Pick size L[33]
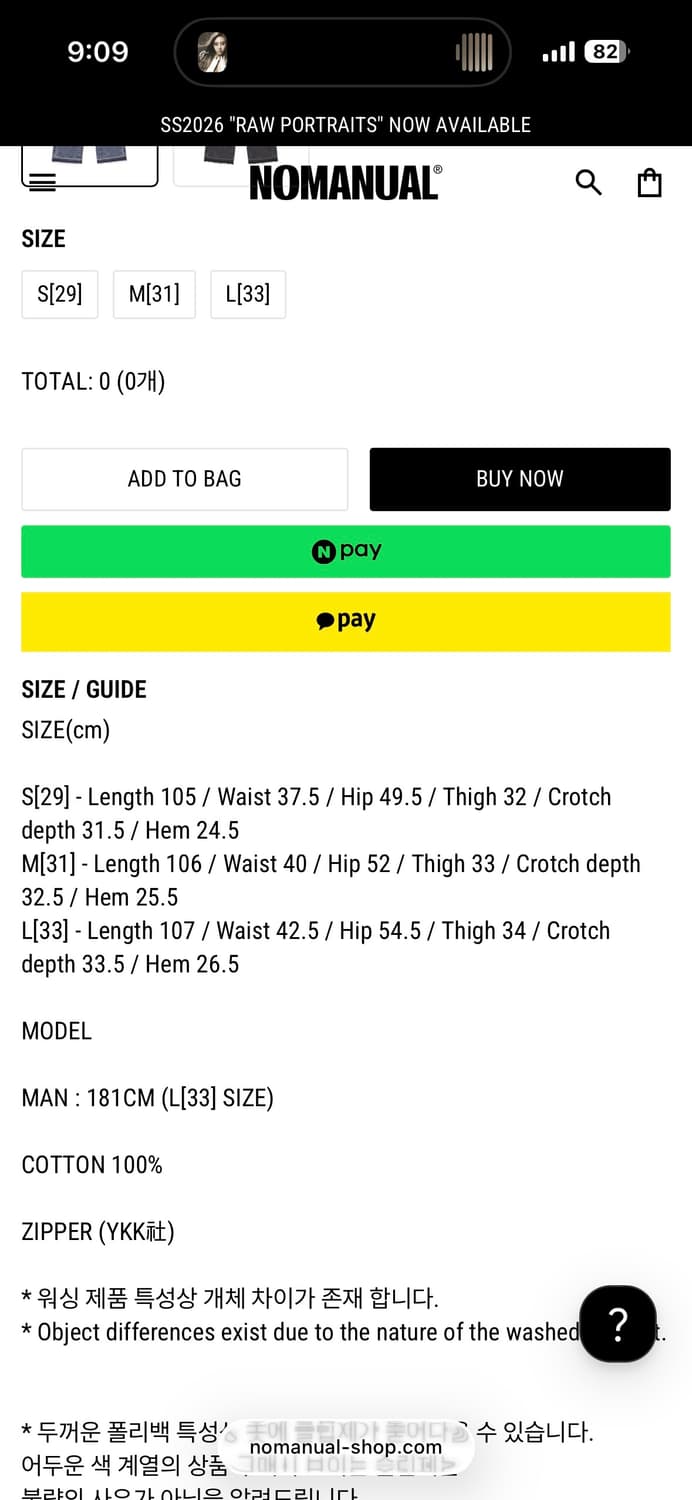Viewport: 692px width, 1500px height. [x=248, y=294]
